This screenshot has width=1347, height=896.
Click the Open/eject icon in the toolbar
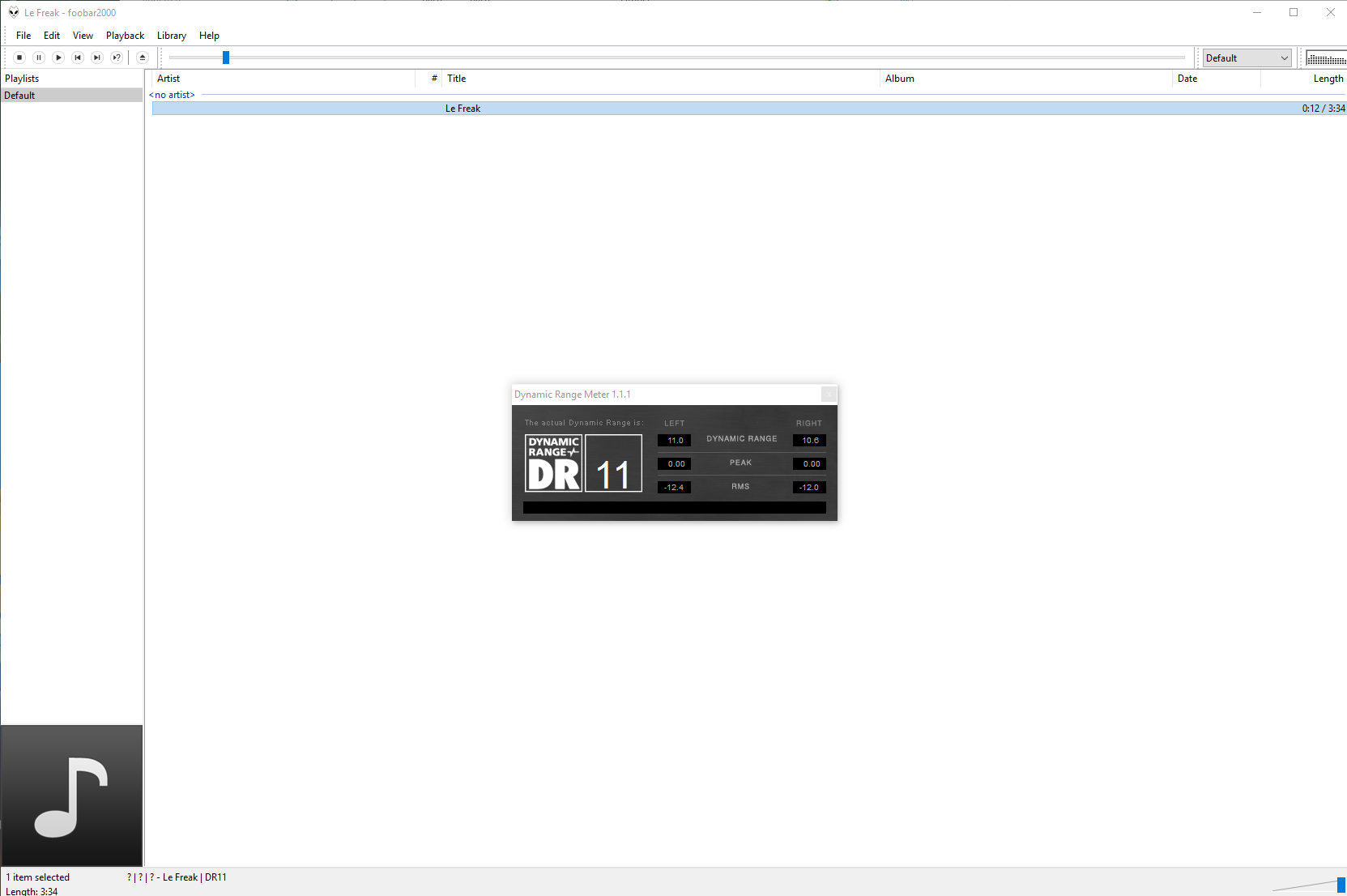click(x=143, y=58)
